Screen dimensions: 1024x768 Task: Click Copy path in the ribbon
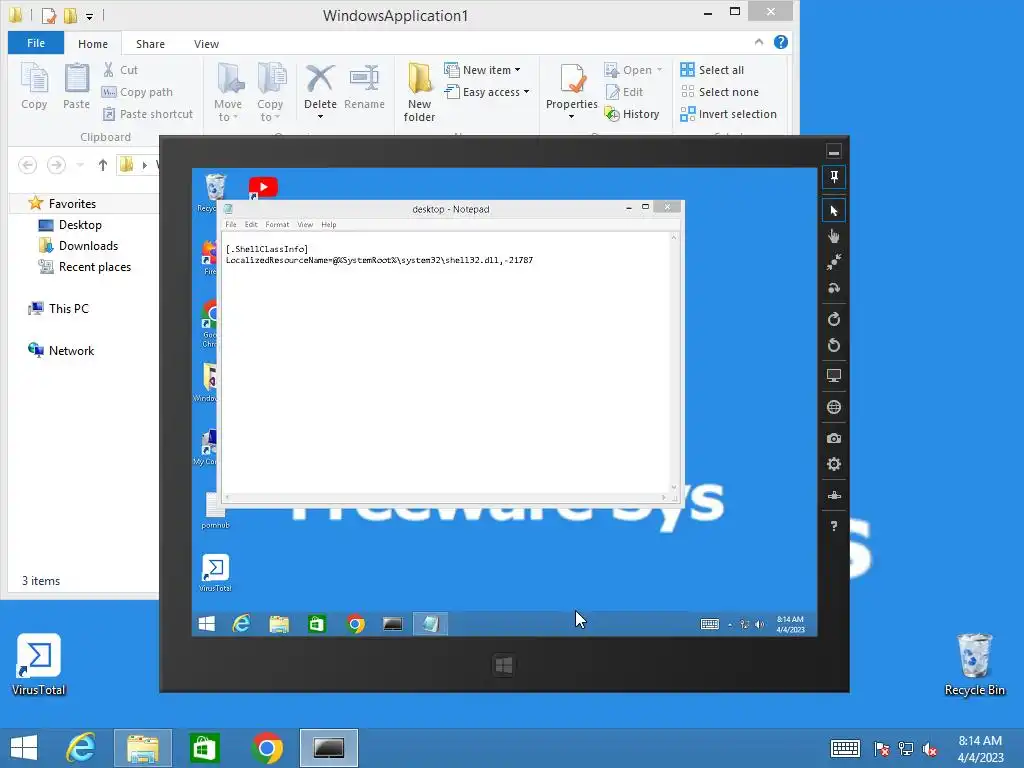click(x=137, y=92)
